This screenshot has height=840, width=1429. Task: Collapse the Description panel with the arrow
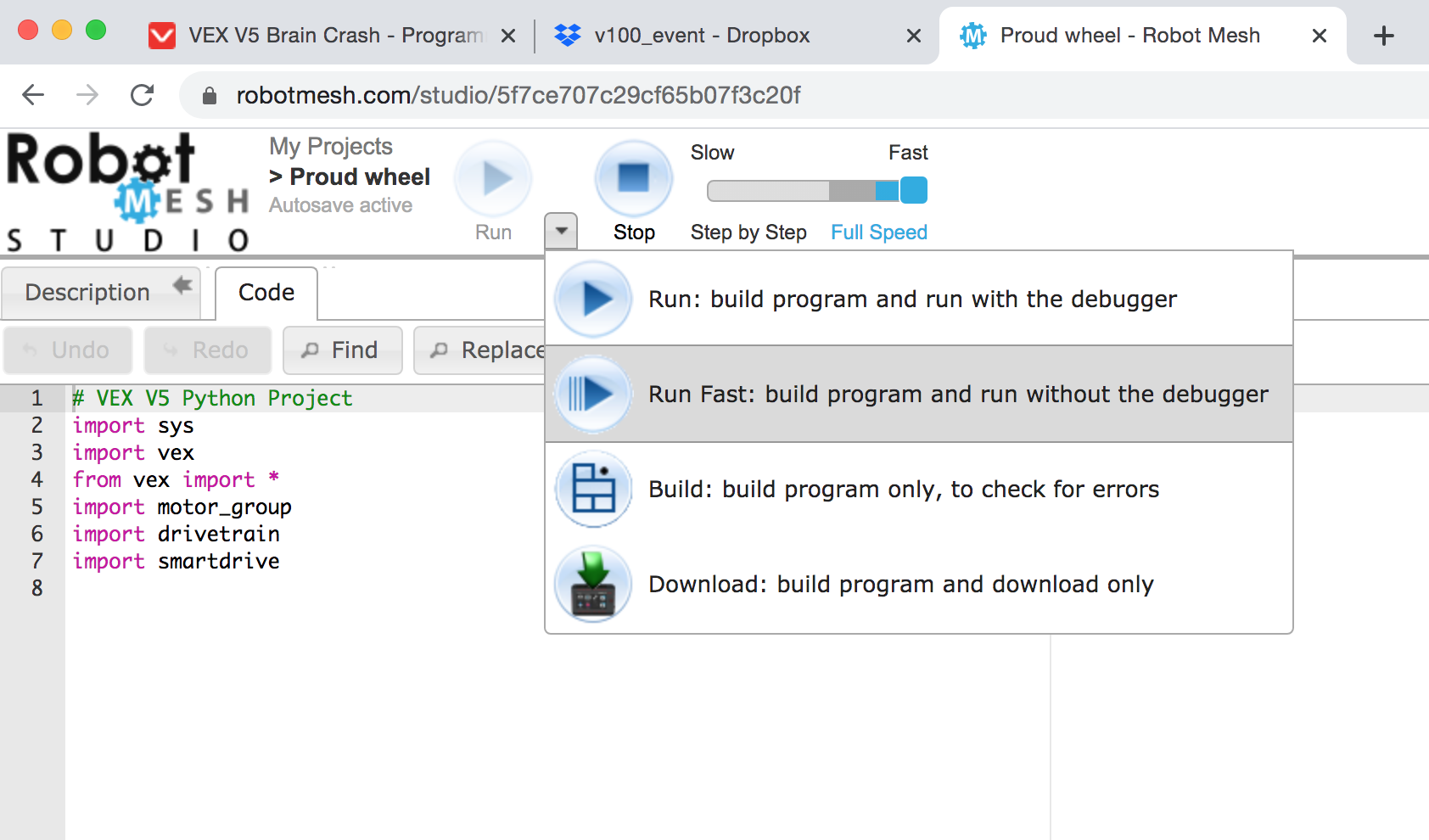point(181,287)
